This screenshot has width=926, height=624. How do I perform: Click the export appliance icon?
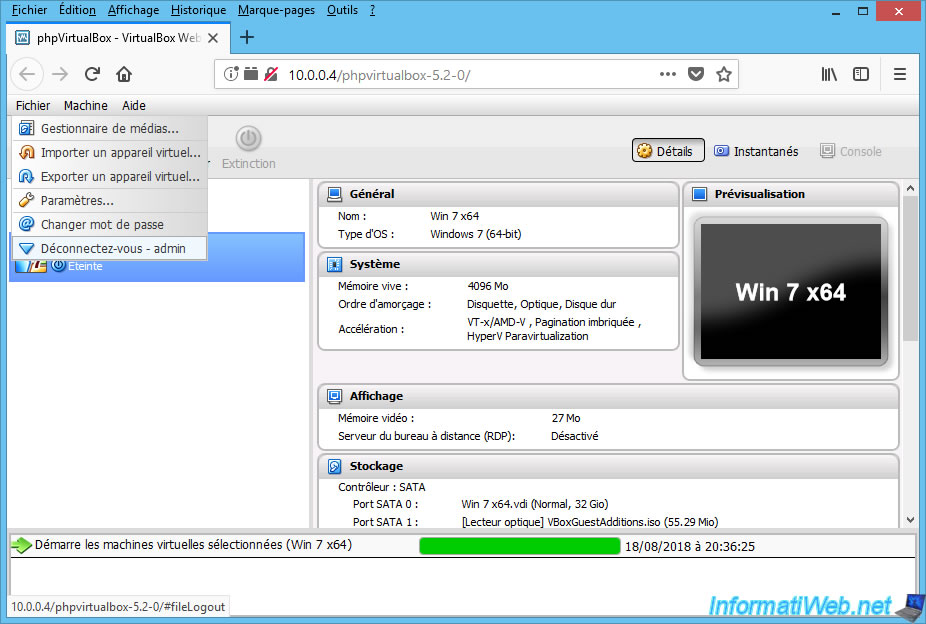point(26,177)
